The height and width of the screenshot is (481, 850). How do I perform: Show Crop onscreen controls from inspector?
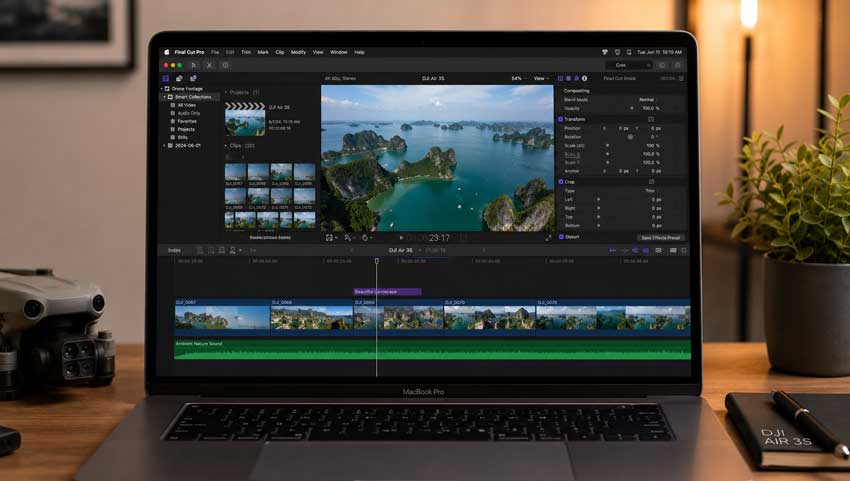coord(651,182)
